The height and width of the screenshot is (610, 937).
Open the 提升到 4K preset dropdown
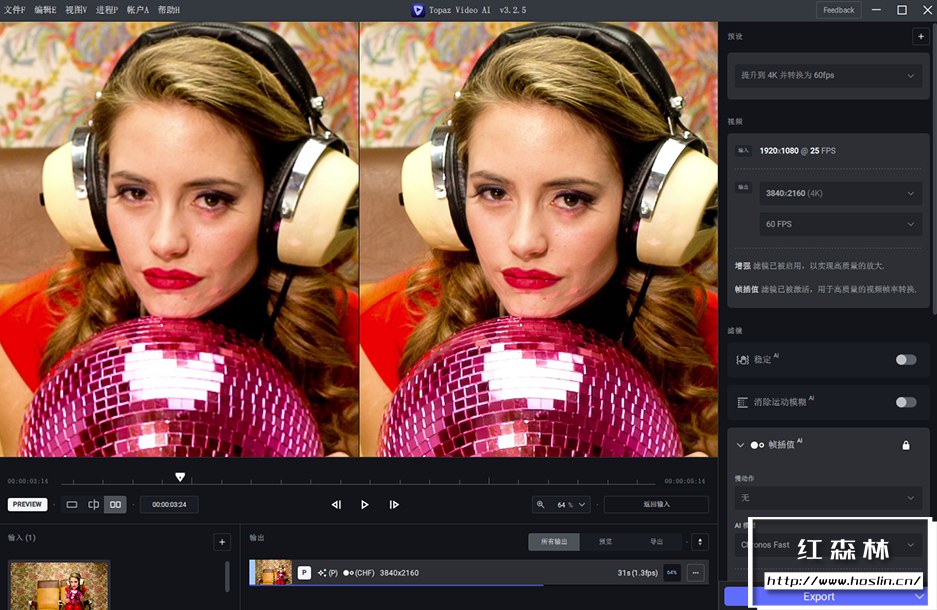[x=827, y=76]
